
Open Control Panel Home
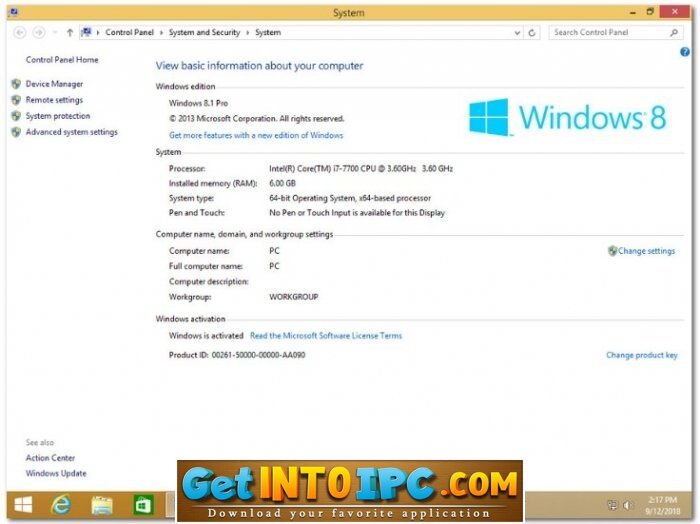(62, 60)
